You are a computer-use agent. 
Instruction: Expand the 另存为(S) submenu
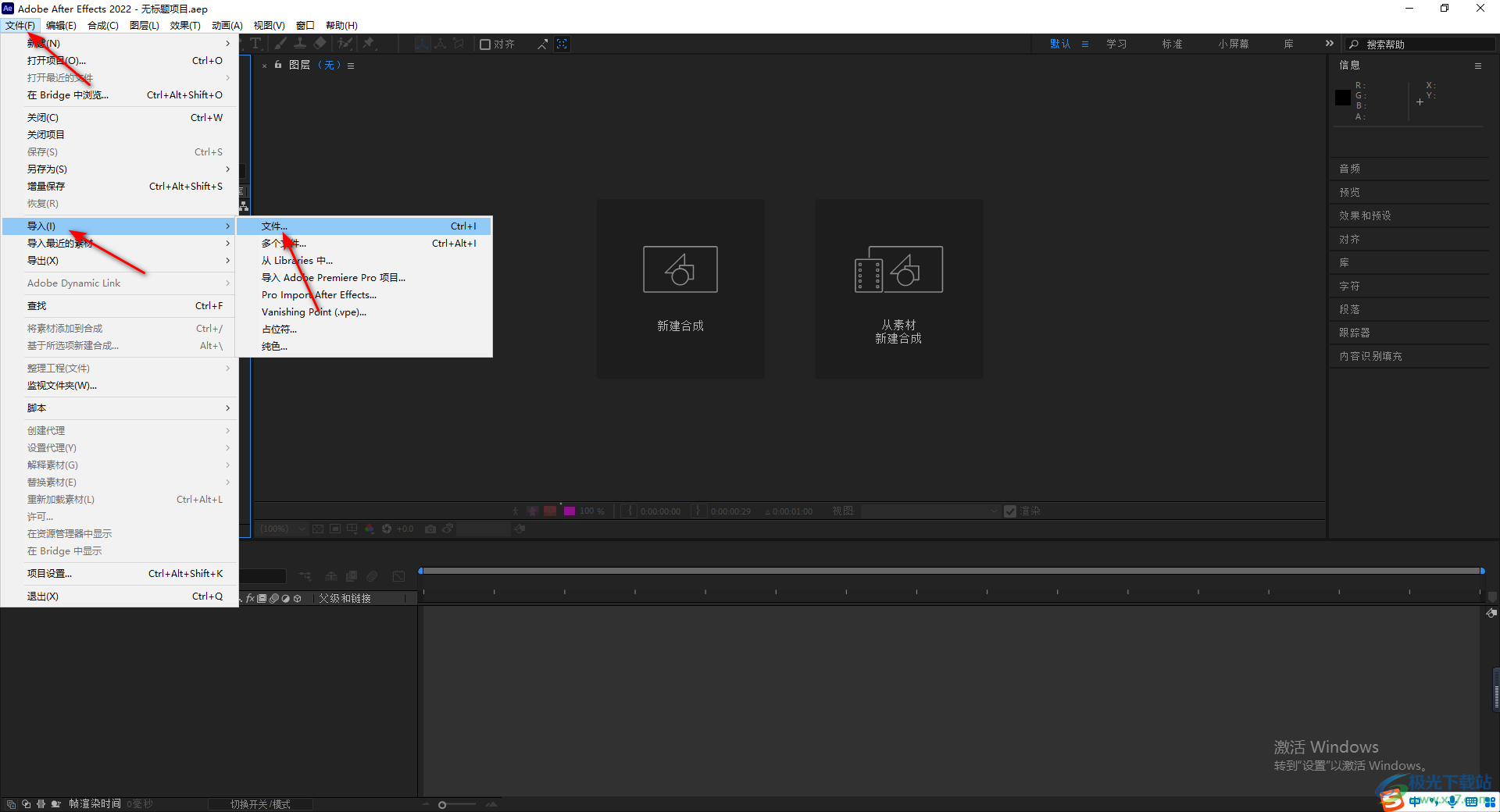tap(120, 169)
